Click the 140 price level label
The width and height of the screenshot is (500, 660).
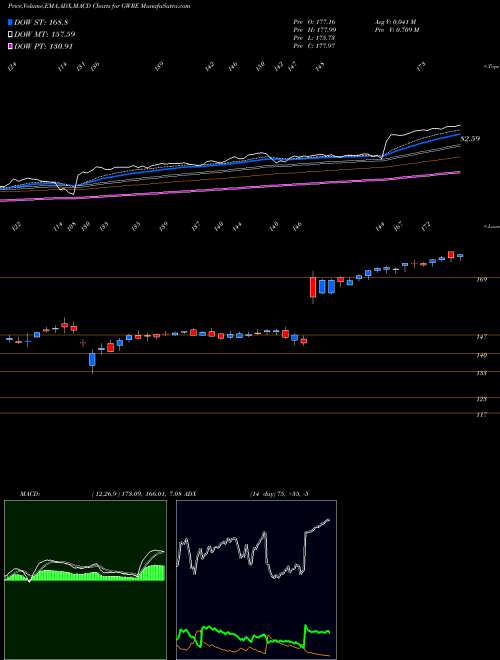coord(482,355)
